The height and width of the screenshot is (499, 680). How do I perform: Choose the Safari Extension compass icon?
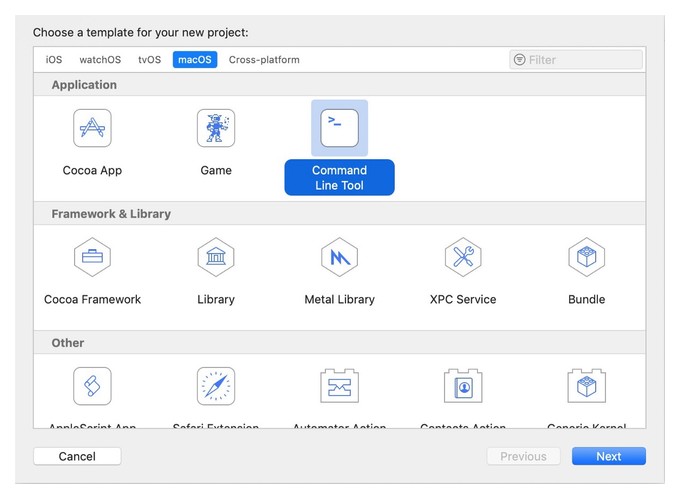coord(216,386)
